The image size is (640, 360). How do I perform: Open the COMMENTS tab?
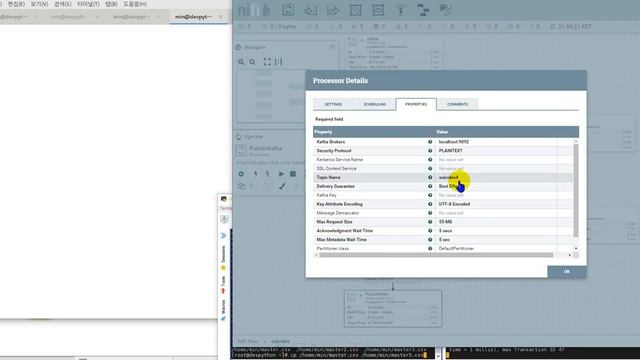point(458,104)
